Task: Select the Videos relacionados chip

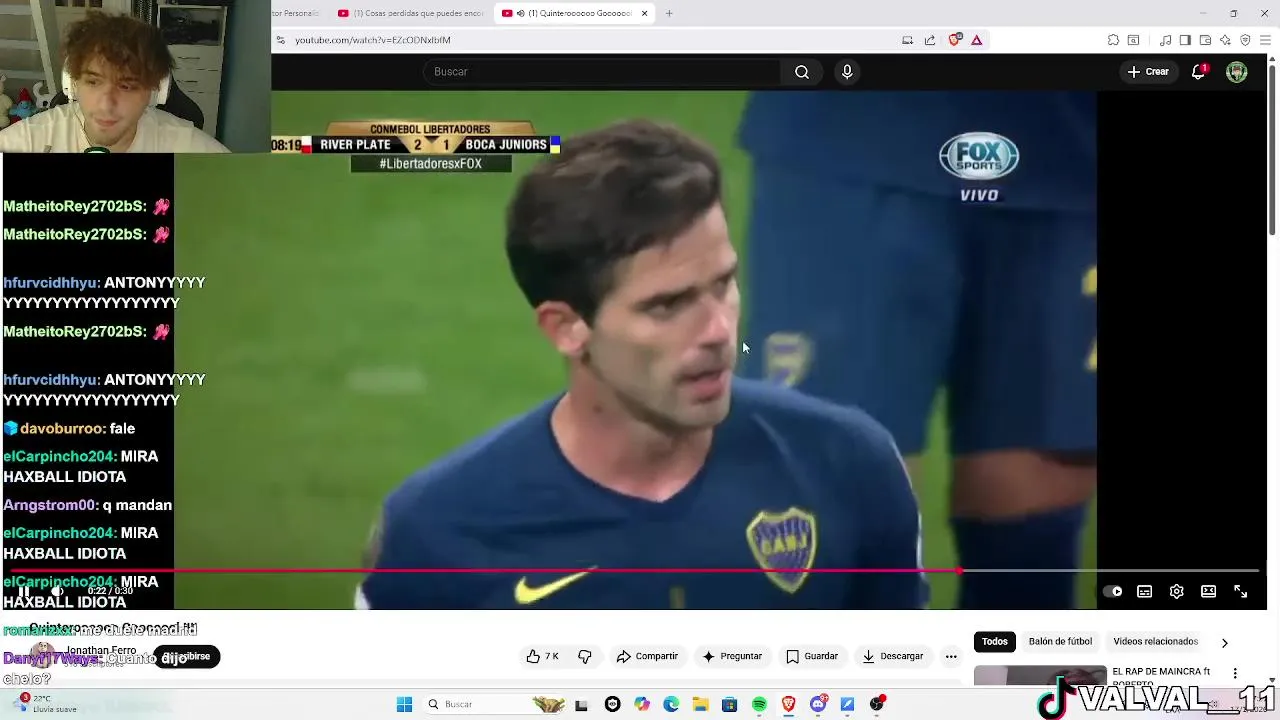Action: [x=1155, y=642]
